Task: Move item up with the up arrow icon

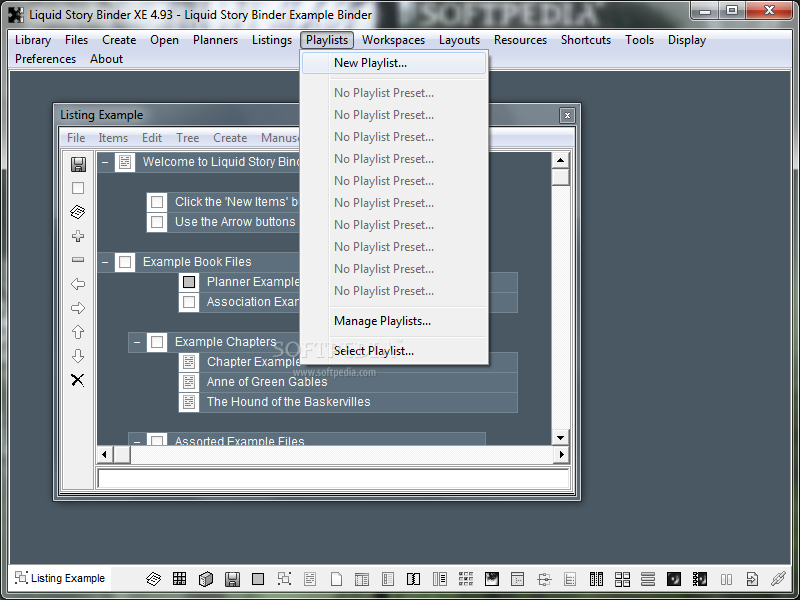Action: click(78, 332)
